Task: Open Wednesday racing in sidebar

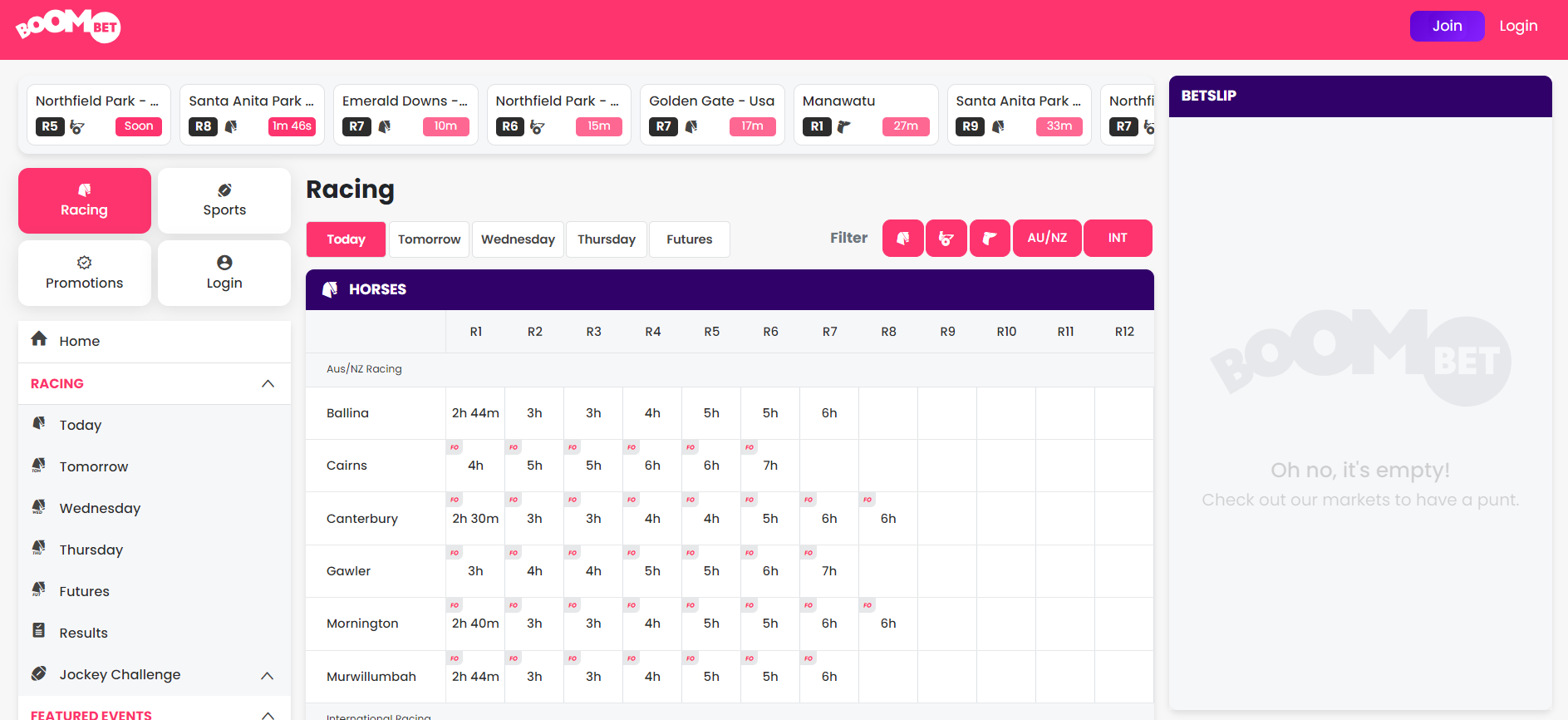Action: point(155,508)
